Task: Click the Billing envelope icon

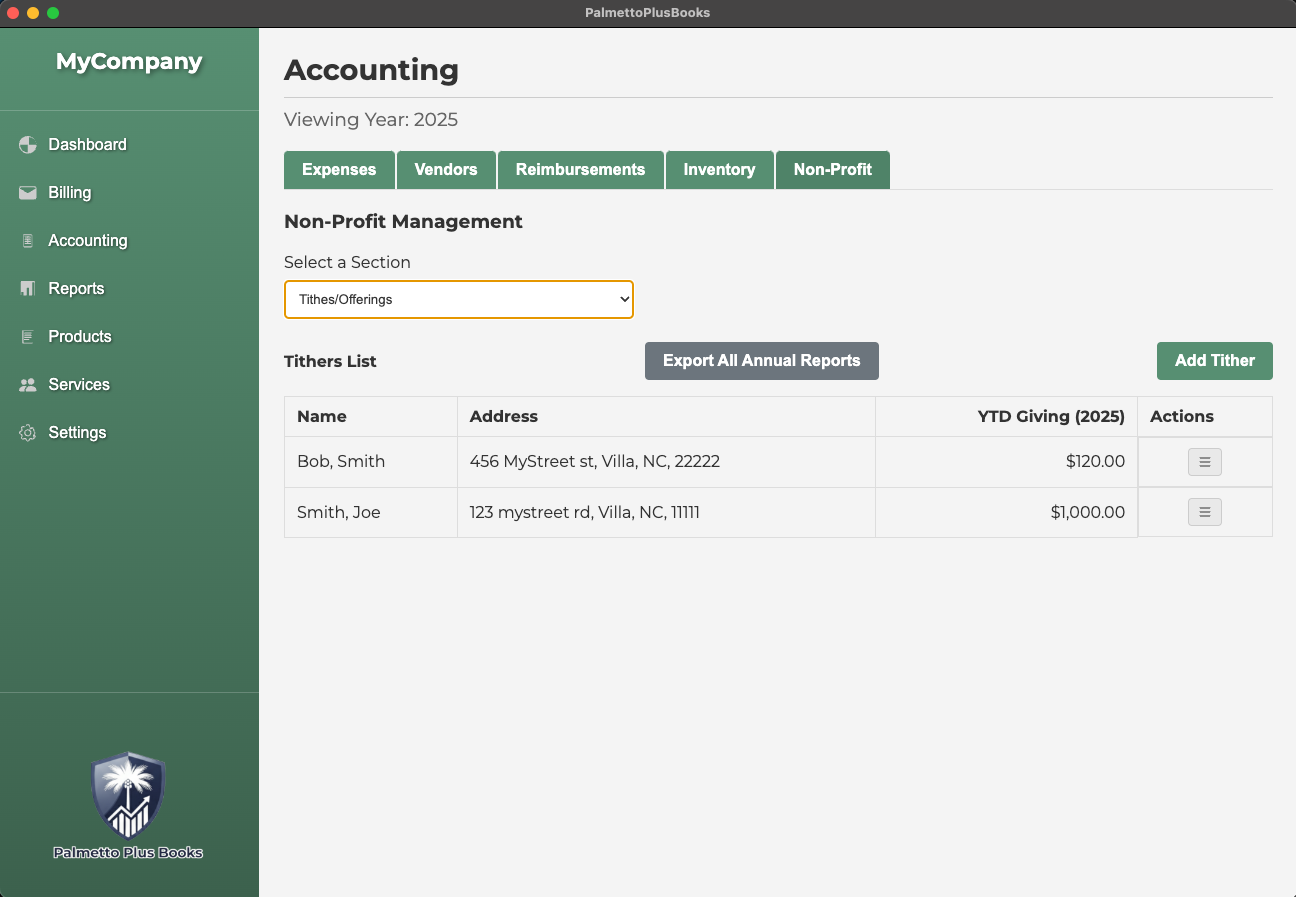Action: (28, 193)
